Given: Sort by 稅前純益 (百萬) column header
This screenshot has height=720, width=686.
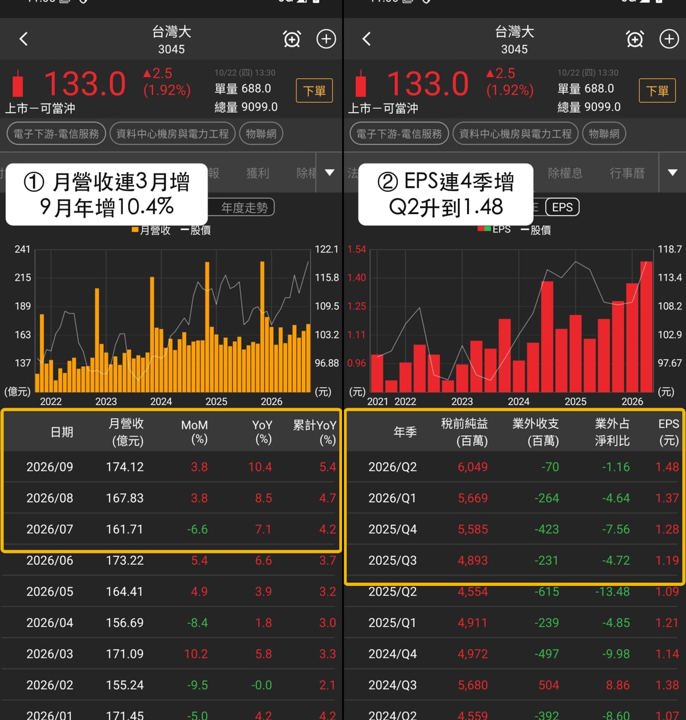Looking at the screenshot, I should coord(465,432).
